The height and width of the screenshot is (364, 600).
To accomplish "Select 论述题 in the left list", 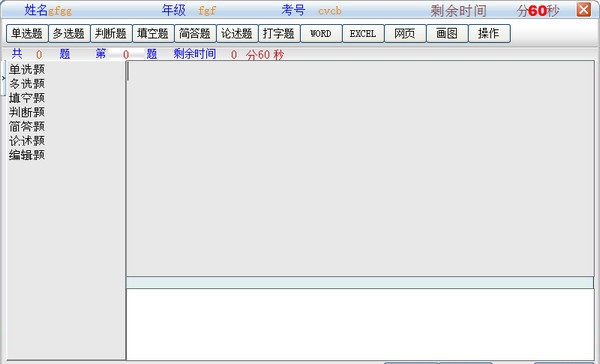I will click(27, 141).
